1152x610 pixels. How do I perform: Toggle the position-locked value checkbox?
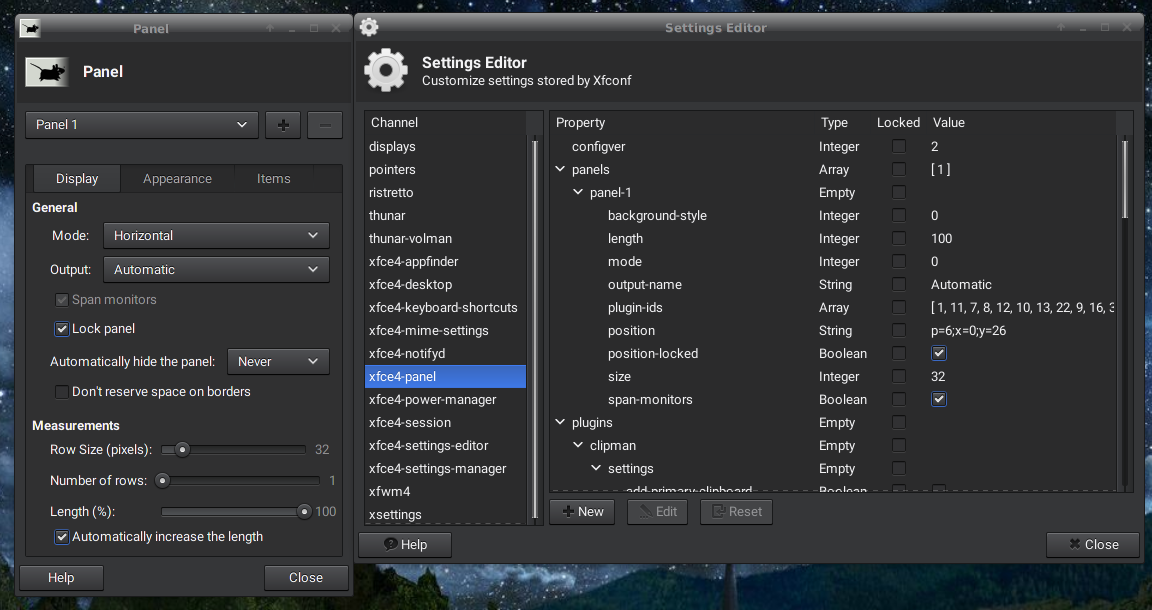(938, 354)
